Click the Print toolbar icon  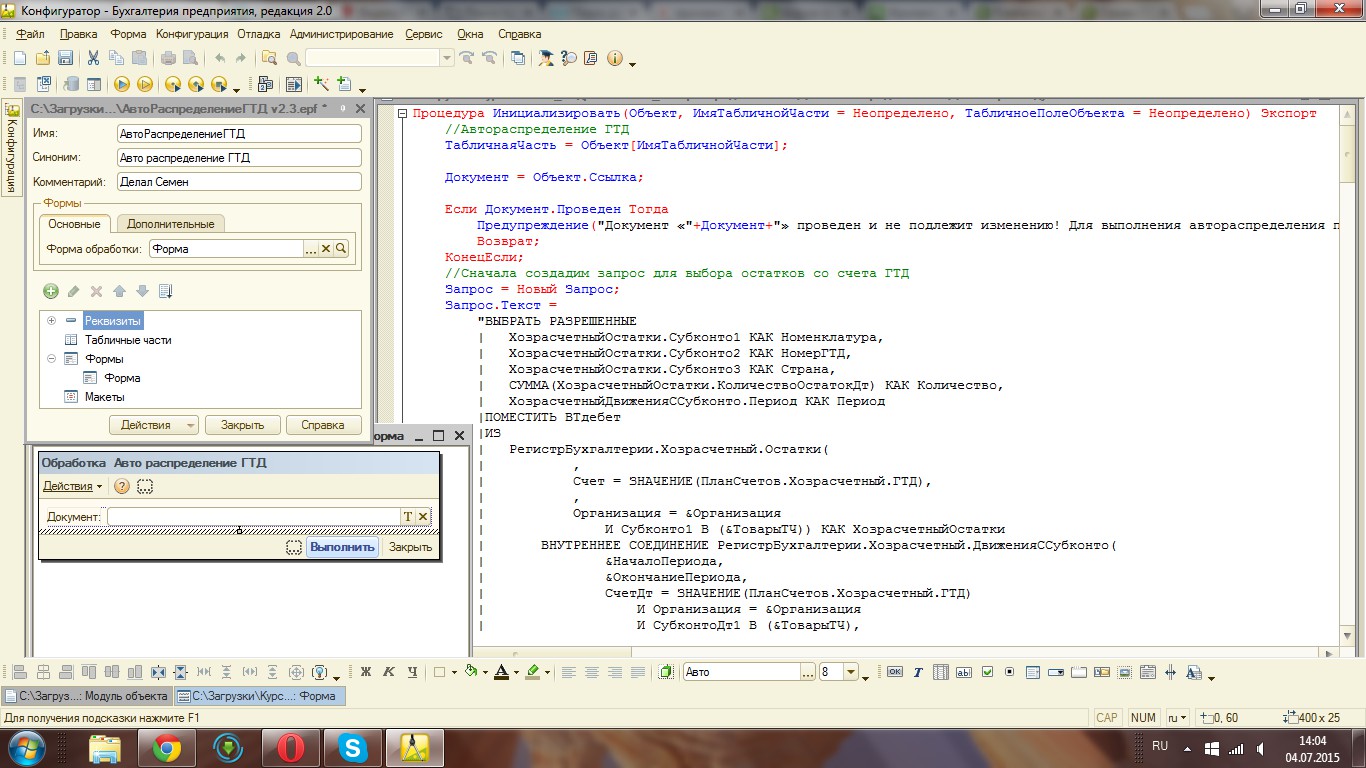[x=168, y=58]
